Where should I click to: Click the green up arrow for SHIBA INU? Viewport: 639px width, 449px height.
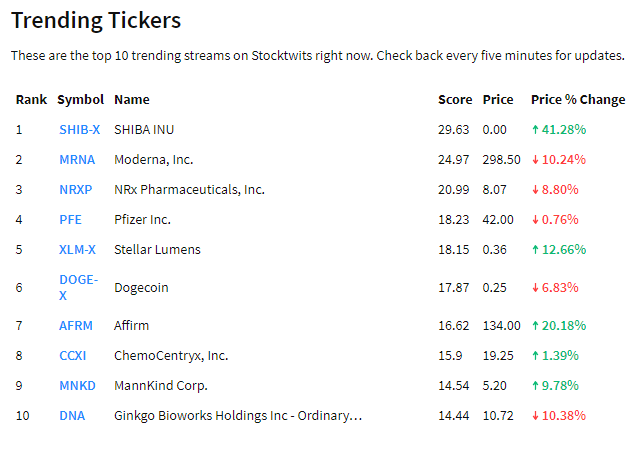(x=535, y=130)
